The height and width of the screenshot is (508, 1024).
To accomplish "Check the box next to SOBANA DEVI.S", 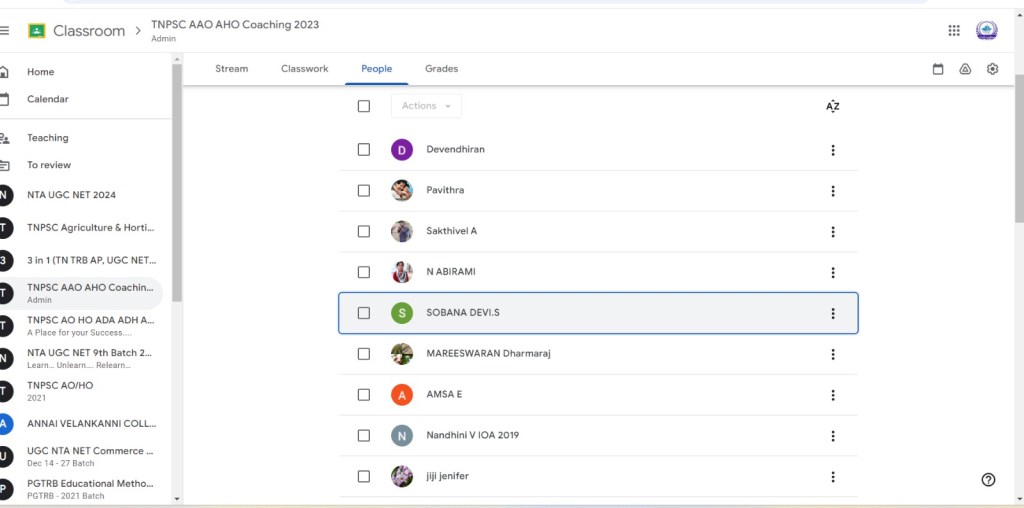I will (364, 313).
